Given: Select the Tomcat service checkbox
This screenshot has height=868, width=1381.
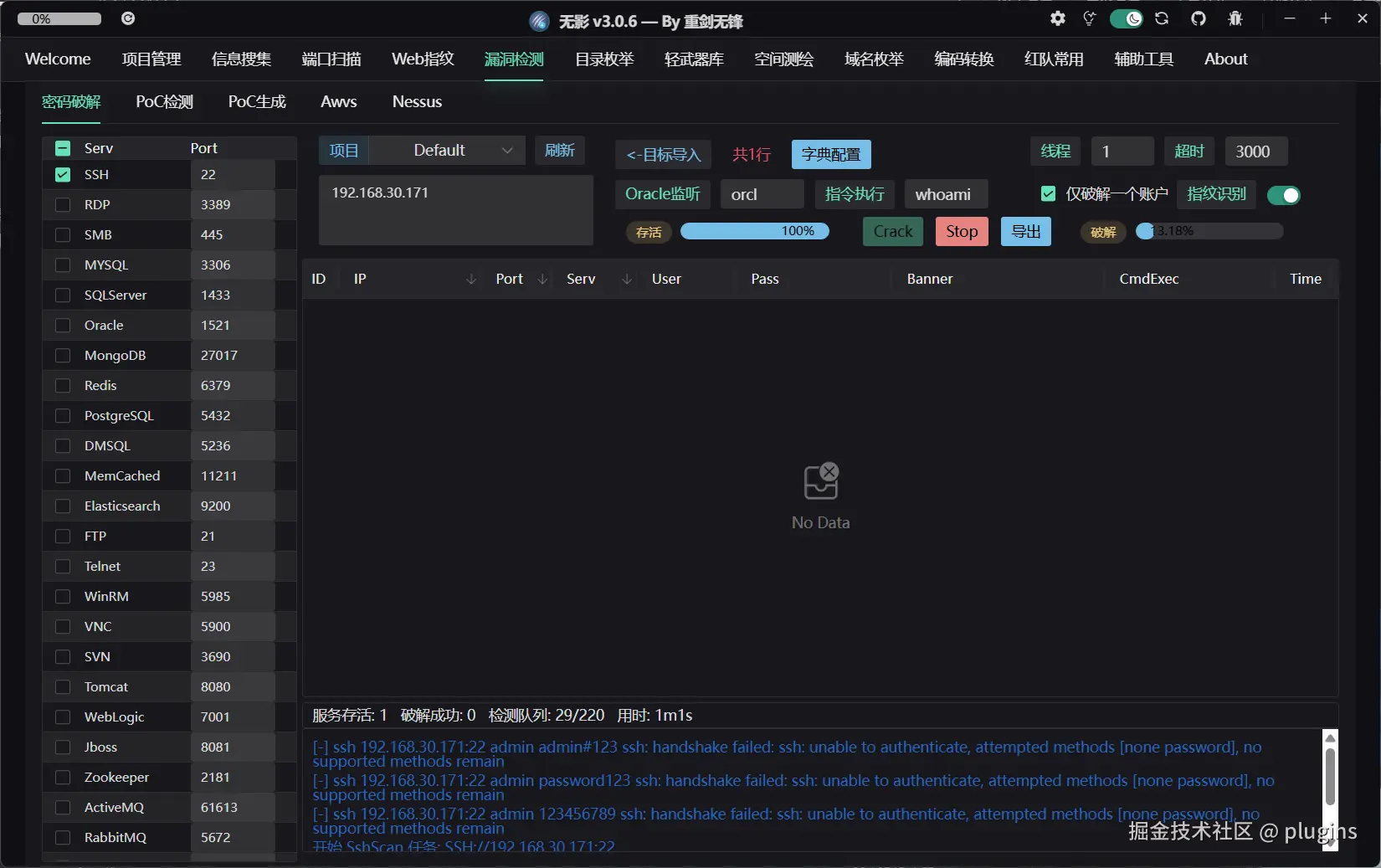Looking at the screenshot, I should tap(63, 686).
